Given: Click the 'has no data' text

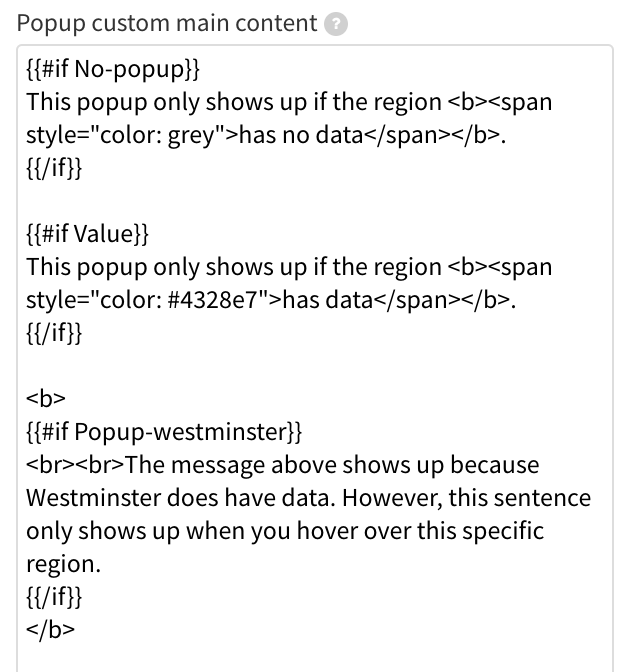Looking at the screenshot, I should pos(301,135).
